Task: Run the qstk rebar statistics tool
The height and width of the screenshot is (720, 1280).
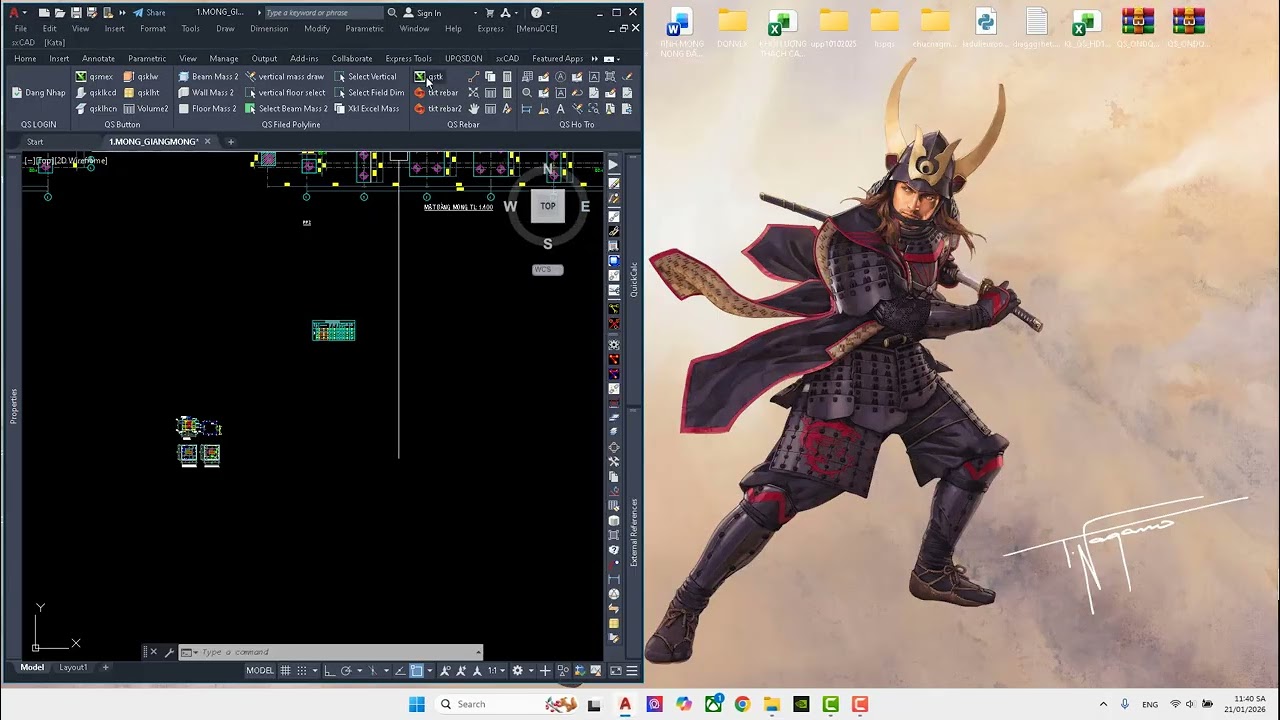Action: pos(429,77)
